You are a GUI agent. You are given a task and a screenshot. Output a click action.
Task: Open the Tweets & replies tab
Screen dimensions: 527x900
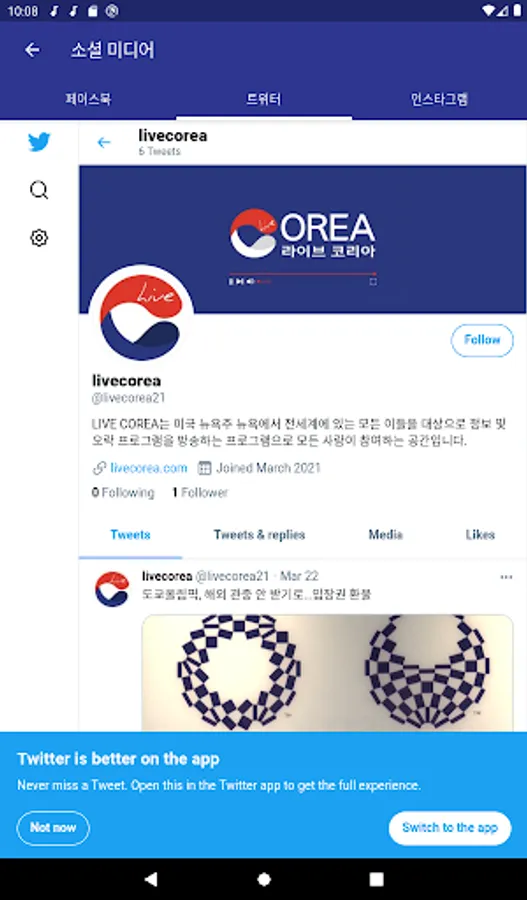coord(259,535)
